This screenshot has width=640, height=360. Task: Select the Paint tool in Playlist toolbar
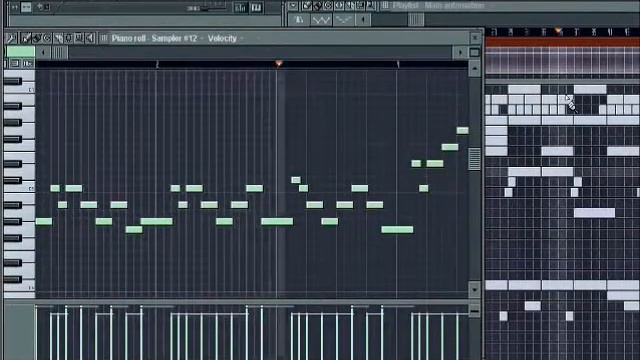pos(317,6)
